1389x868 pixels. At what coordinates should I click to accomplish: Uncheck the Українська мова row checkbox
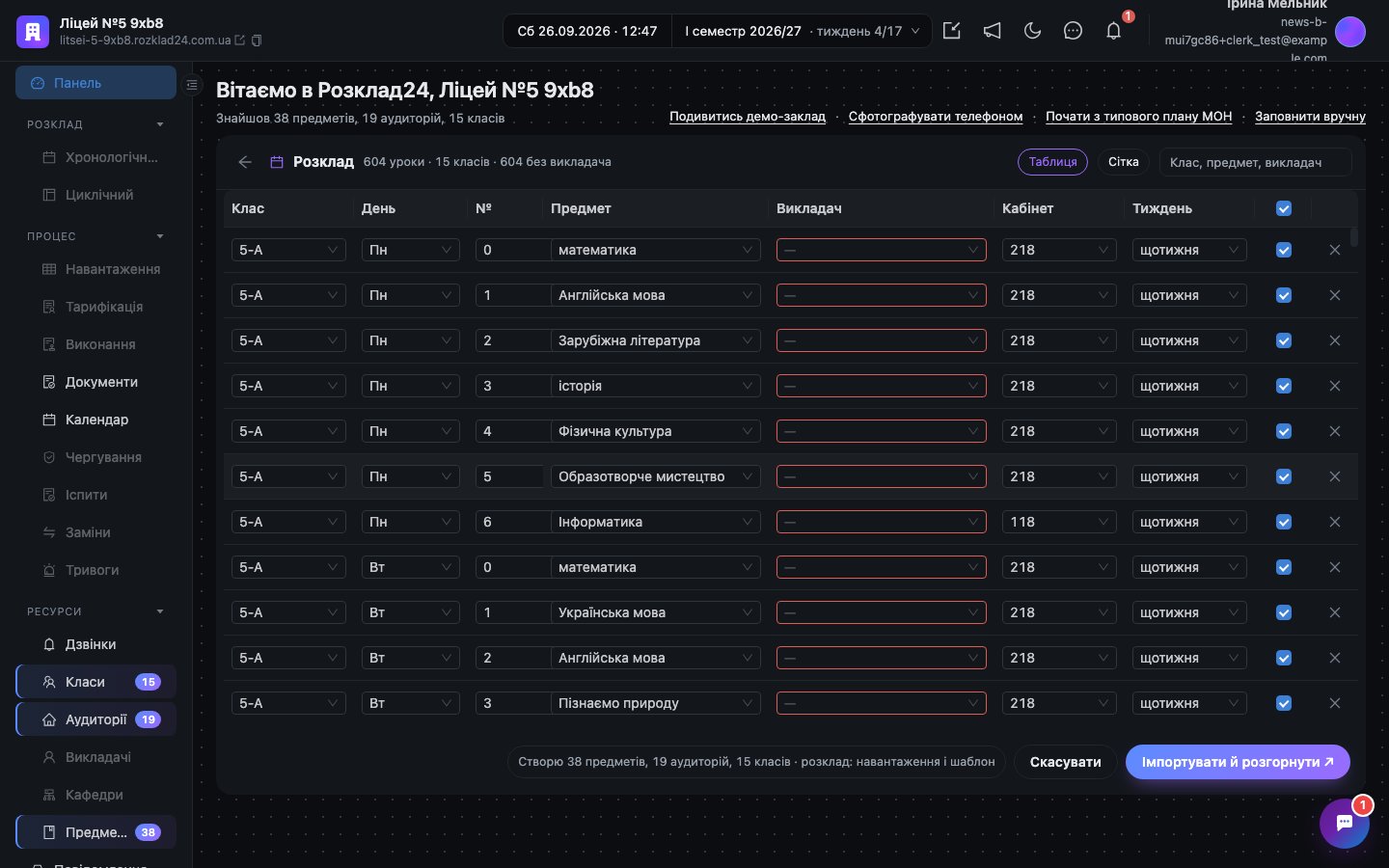(x=1284, y=612)
